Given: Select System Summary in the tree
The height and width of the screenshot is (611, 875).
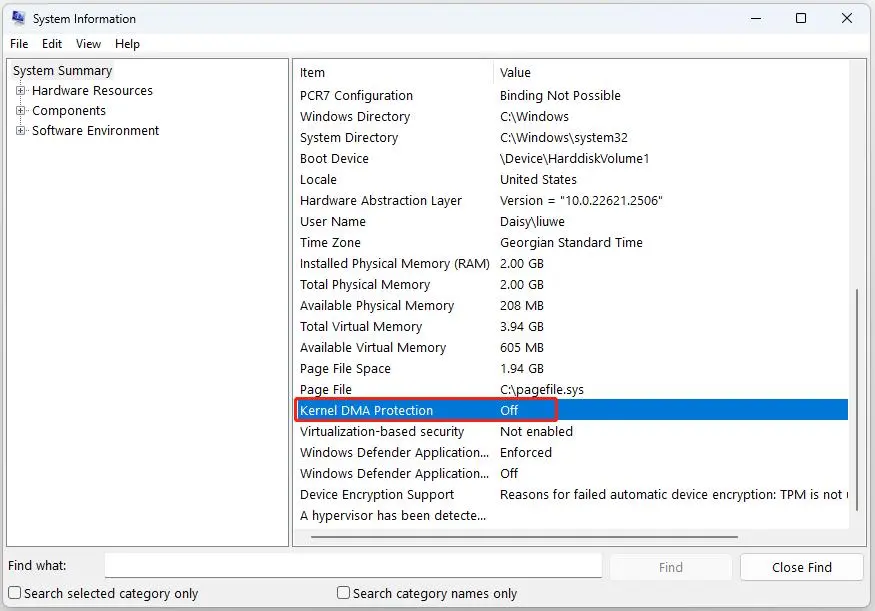Looking at the screenshot, I should [62, 71].
